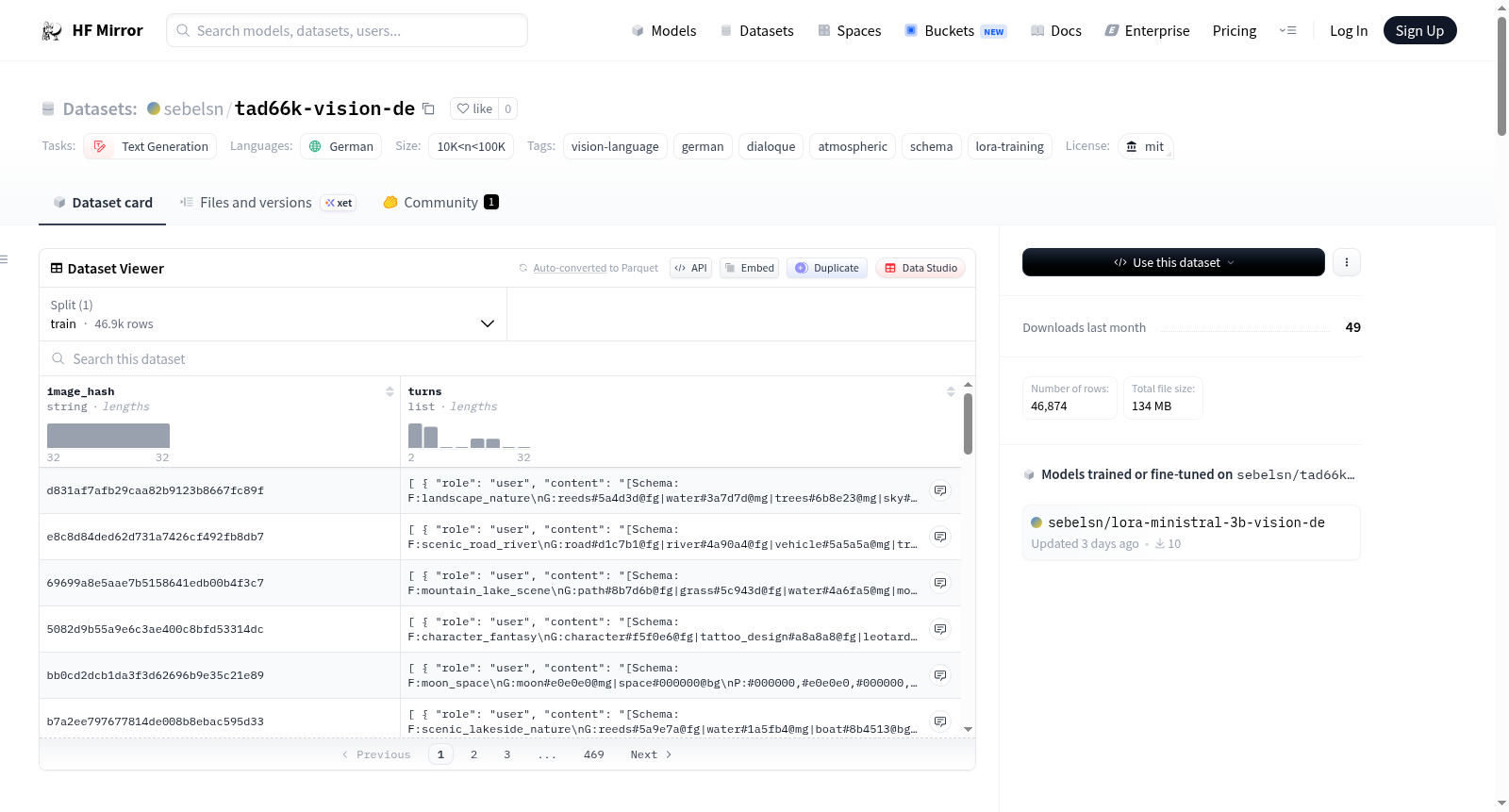Click the Dataset Viewer heading
Image resolution: width=1509 pixels, height=812 pixels.
click(116, 269)
